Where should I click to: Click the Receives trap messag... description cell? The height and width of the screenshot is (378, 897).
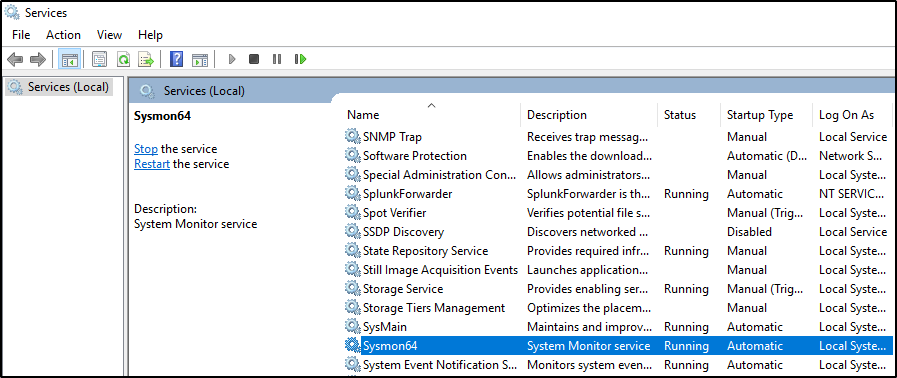pyautogui.click(x=588, y=137)
